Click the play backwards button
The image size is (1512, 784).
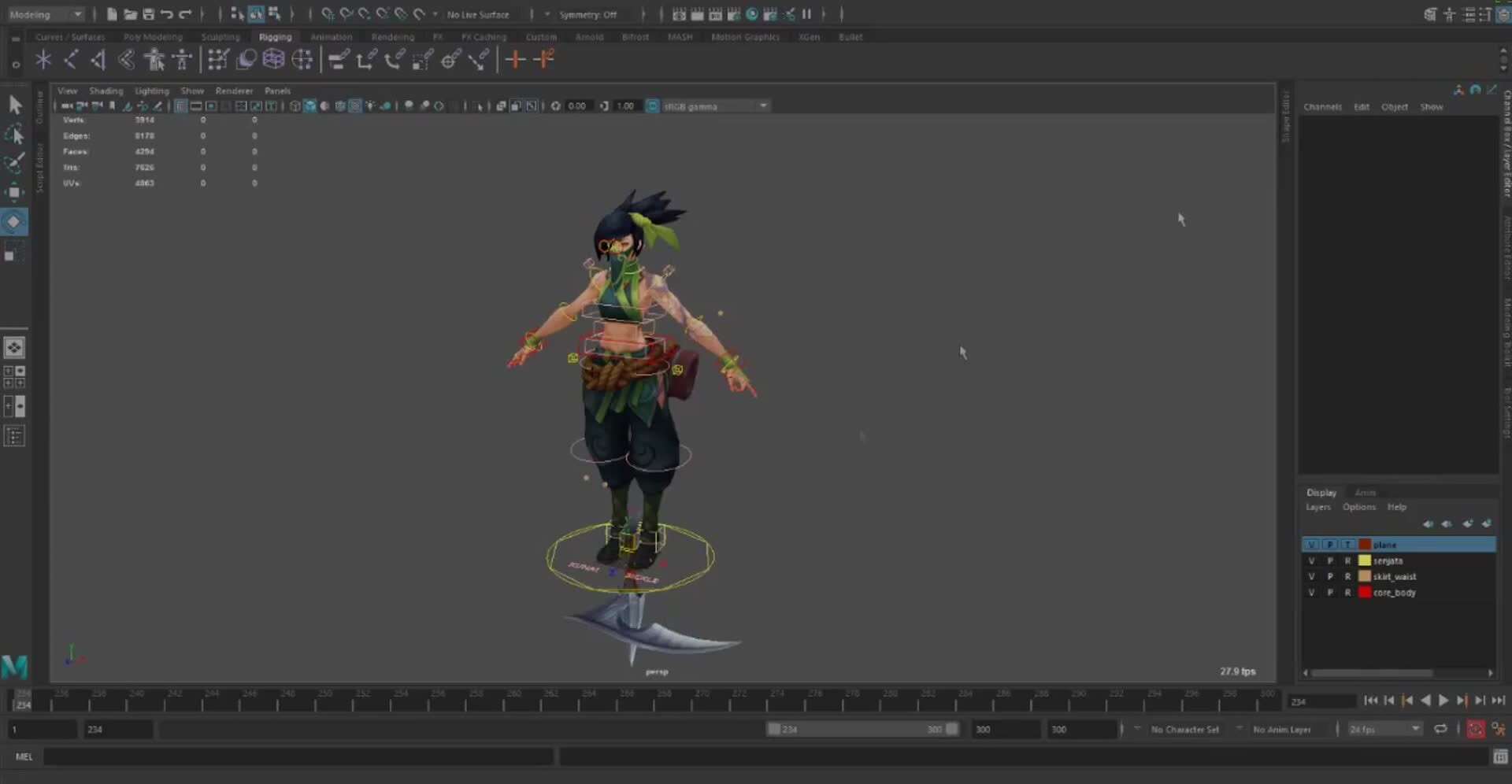coord(1425,701)
